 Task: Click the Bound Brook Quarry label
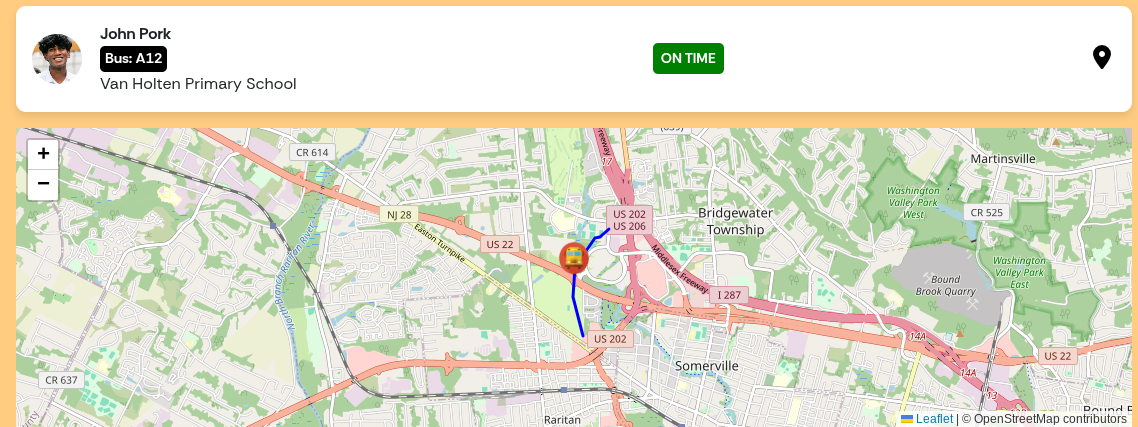coord(945,285)
